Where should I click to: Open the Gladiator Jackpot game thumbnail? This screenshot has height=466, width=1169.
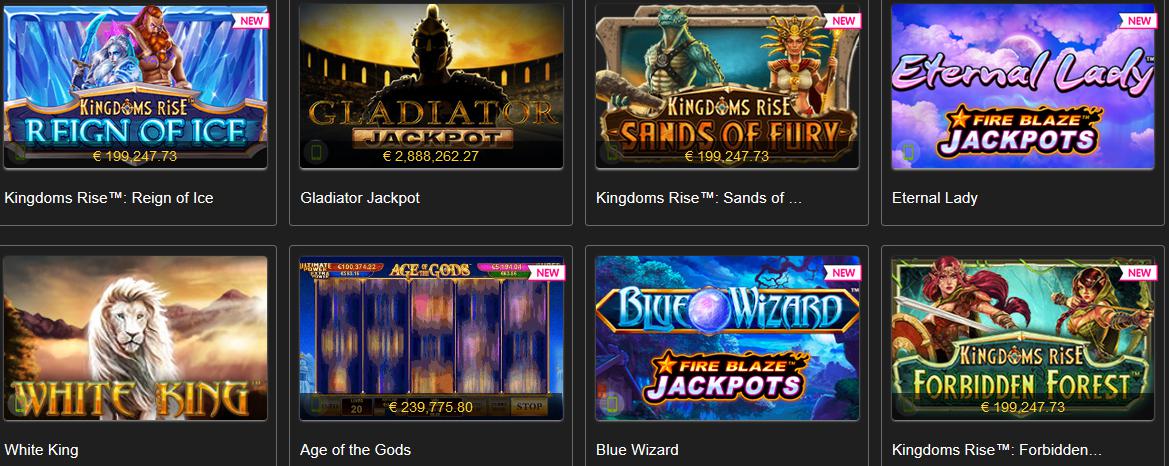click(431, 86)
